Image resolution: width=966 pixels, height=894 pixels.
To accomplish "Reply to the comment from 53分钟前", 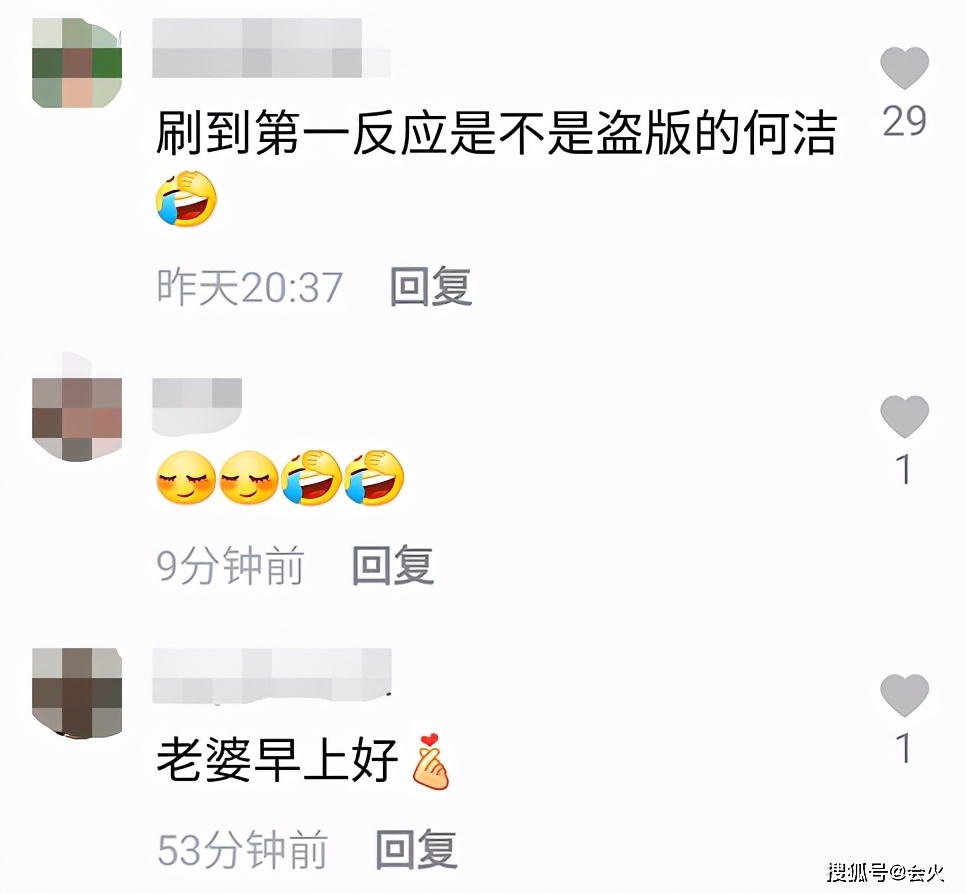I will (x=416, y=849).
